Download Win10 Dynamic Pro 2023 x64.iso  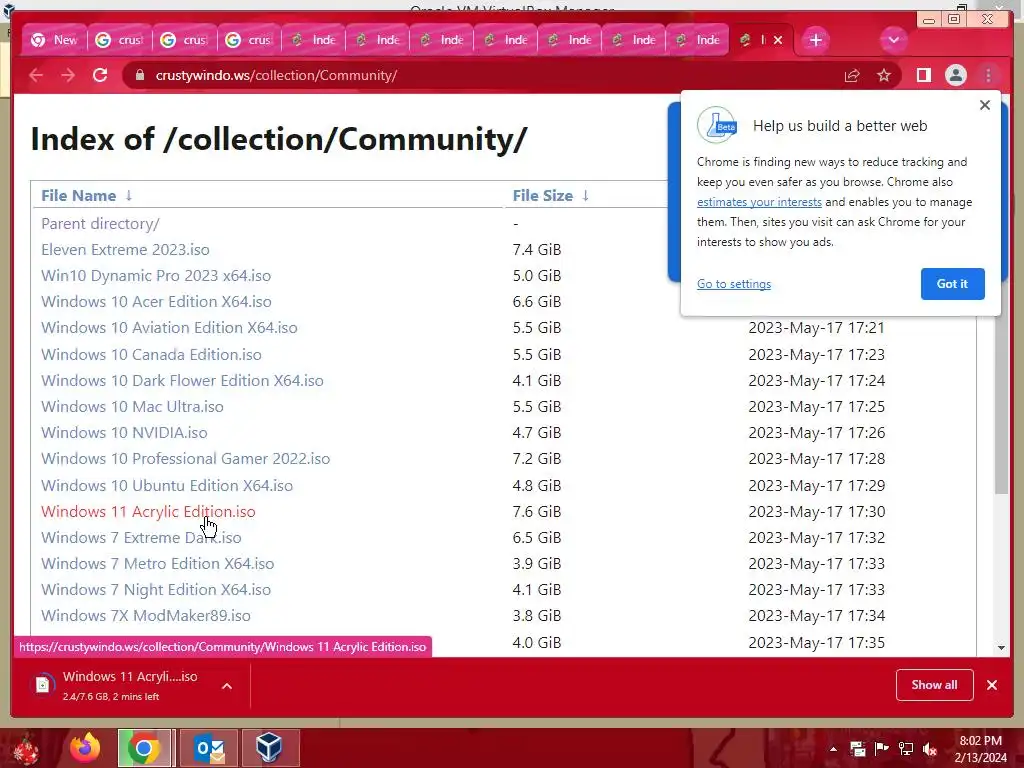coord(156,276)
